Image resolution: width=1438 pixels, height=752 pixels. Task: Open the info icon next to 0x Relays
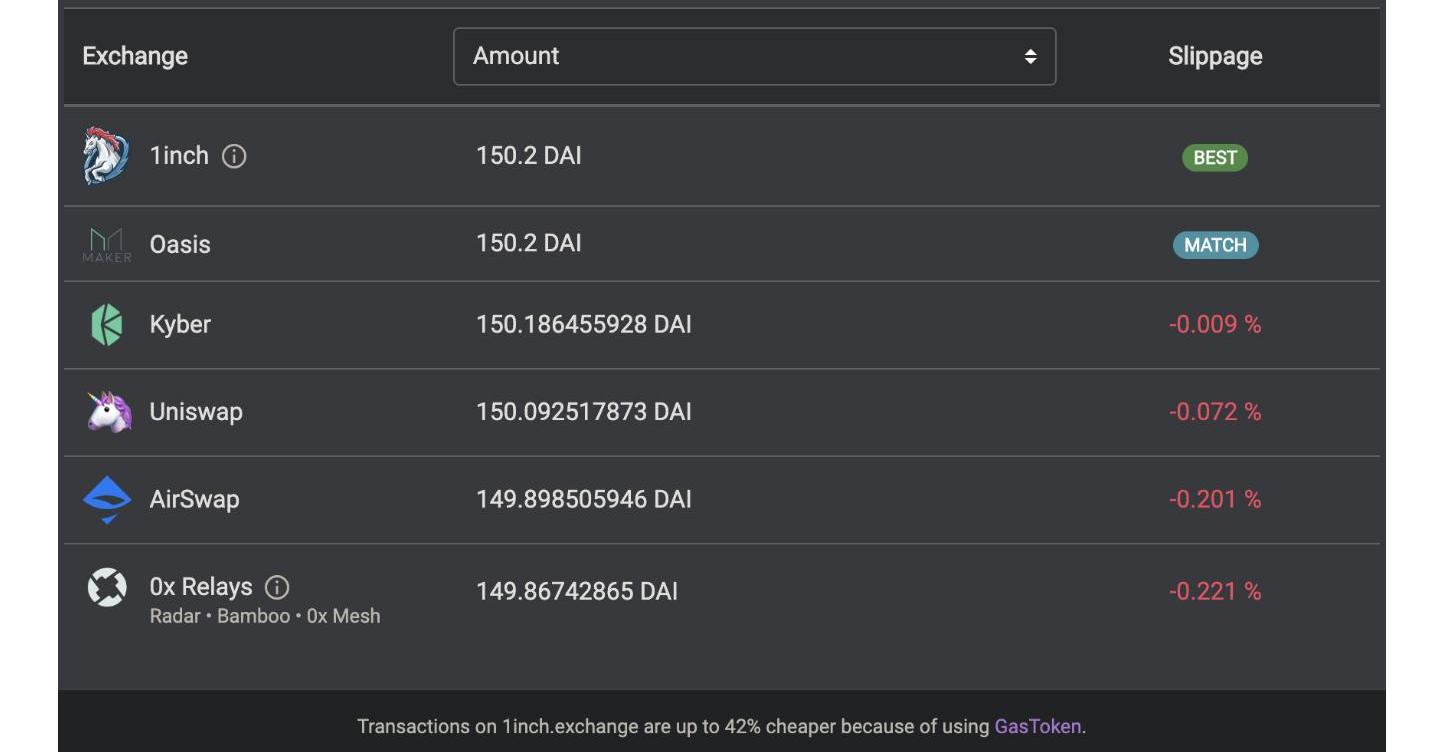pos(277,587)
